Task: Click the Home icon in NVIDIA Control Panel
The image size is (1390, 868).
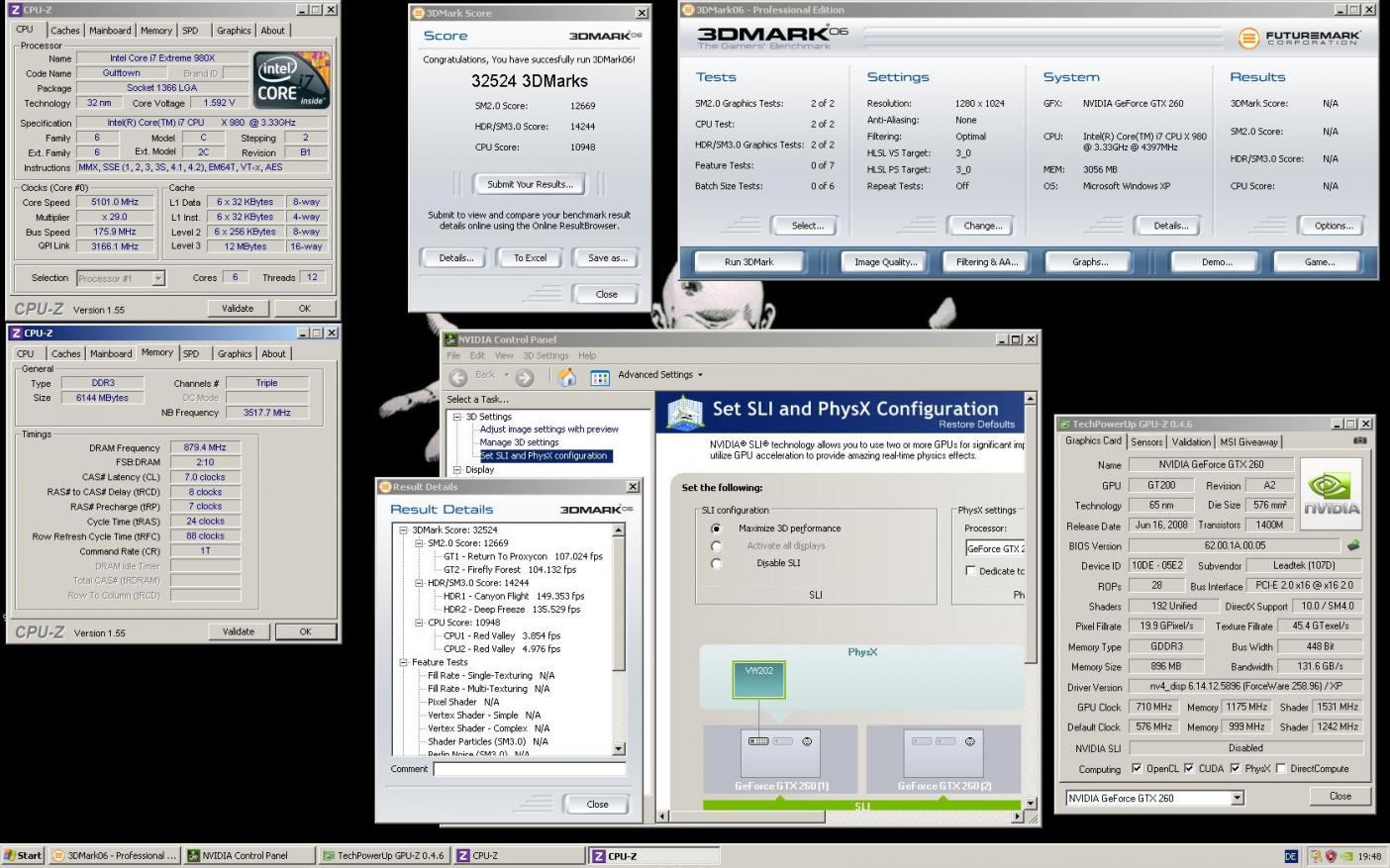Action: (567, 376)
